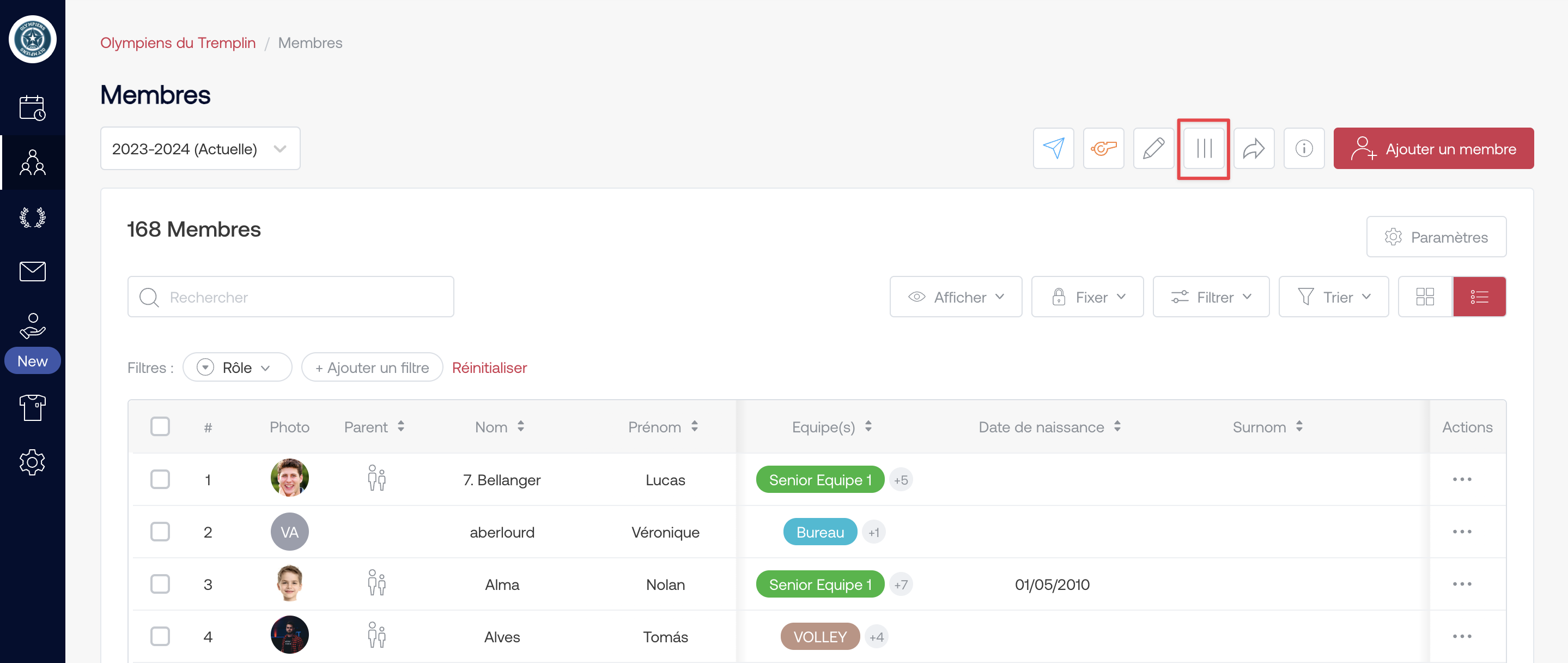Open the column layout icon

pos(1204,148)
